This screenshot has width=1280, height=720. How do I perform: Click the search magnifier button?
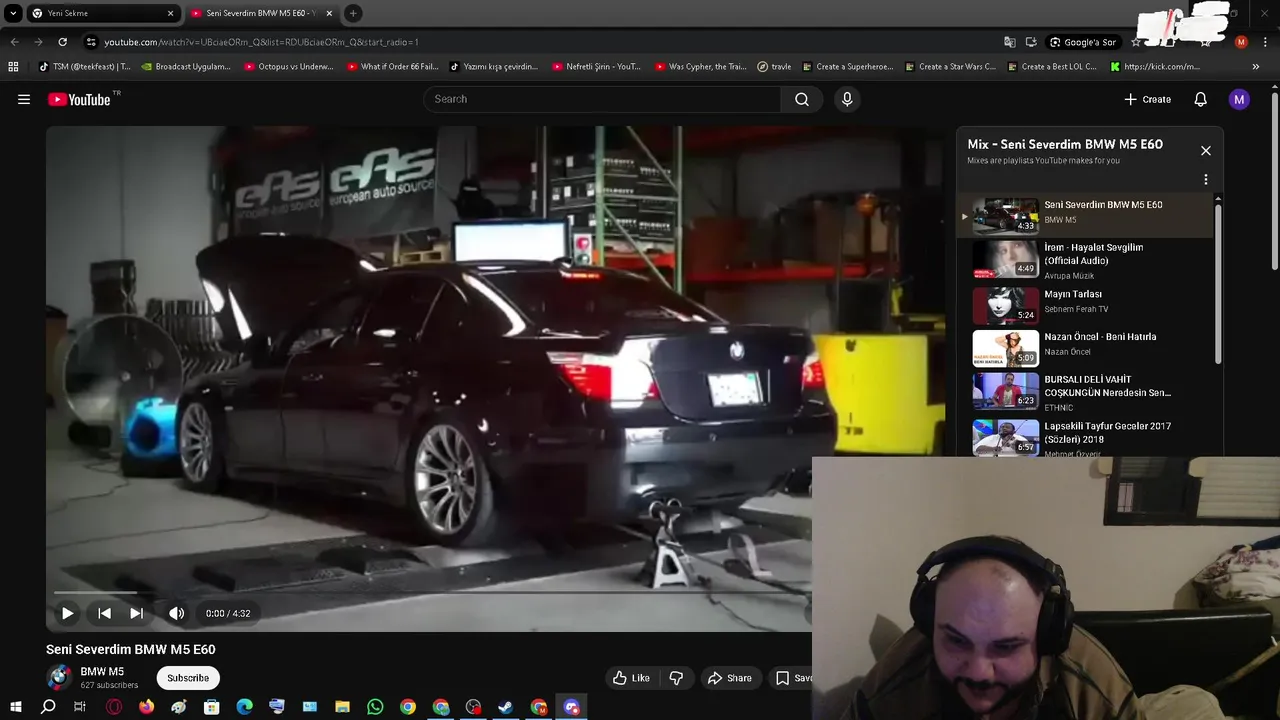click(x=802, y=99)
